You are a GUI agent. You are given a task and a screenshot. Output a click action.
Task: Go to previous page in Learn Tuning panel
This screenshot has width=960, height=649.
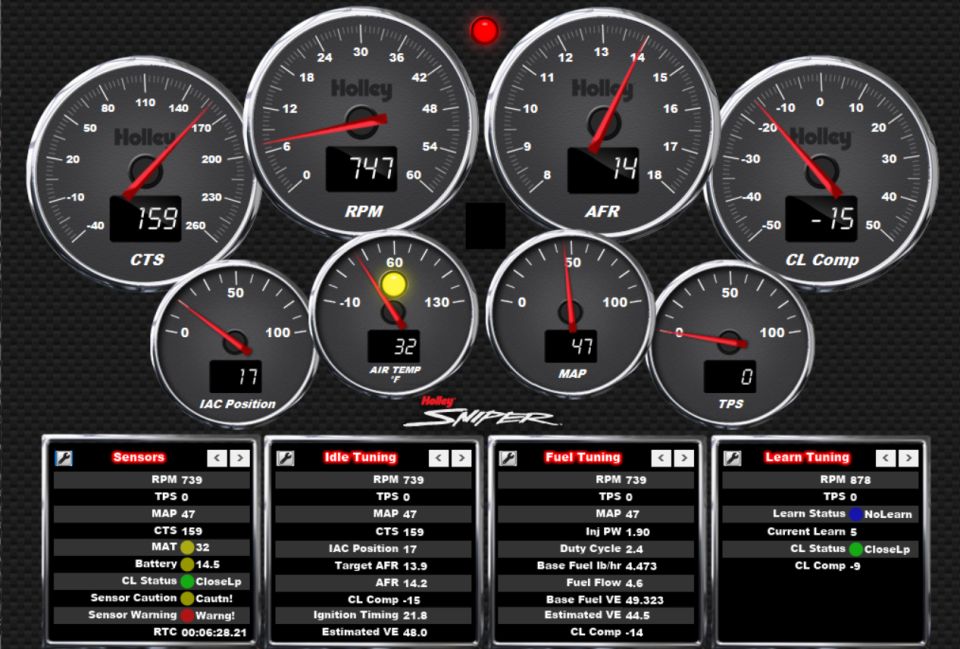coord(886,458)
